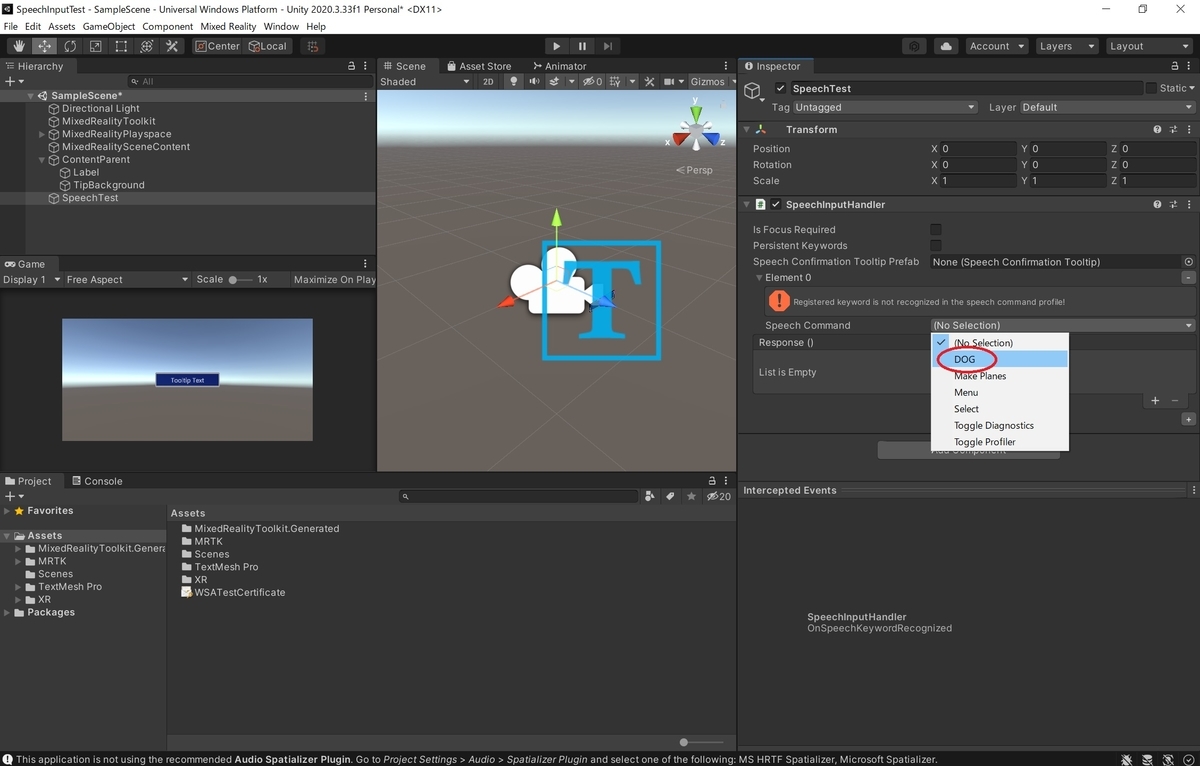The image size is (1200, 766).
Task: Open SpeechInputHandler more options menu
Action: pos(1188,205)
